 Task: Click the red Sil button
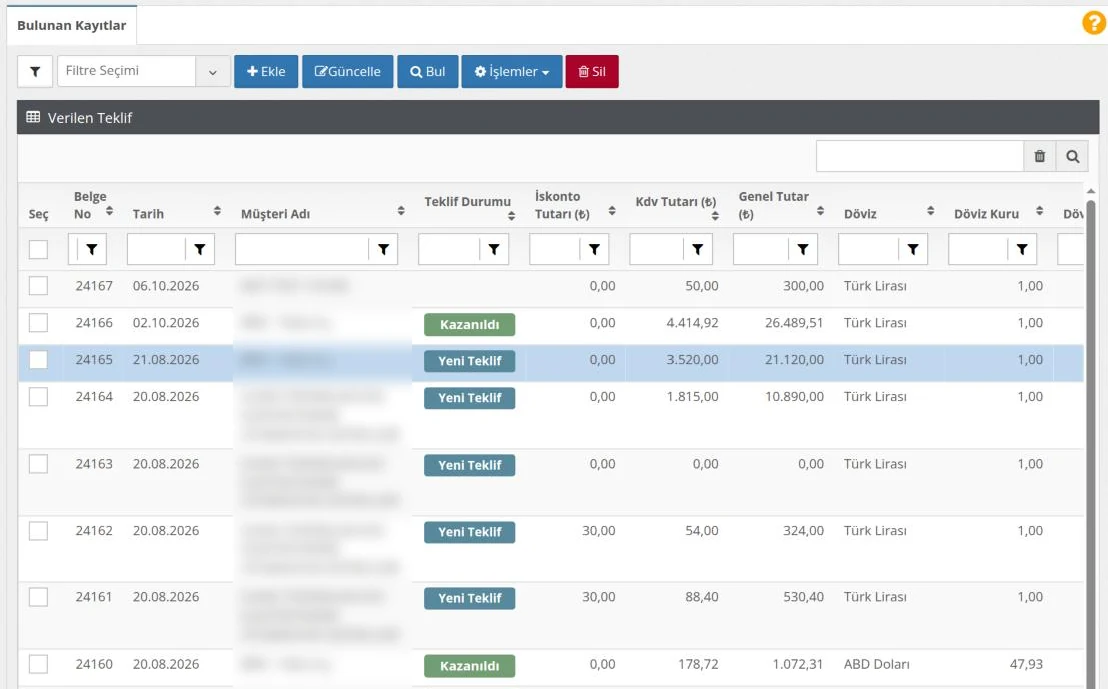591,71
